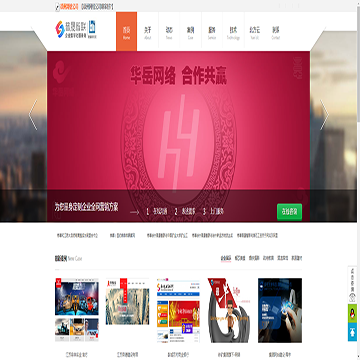Screen dimensions: 360x360
Task: Click the page vertical scrollbar
Action: (x=358, y=180)
